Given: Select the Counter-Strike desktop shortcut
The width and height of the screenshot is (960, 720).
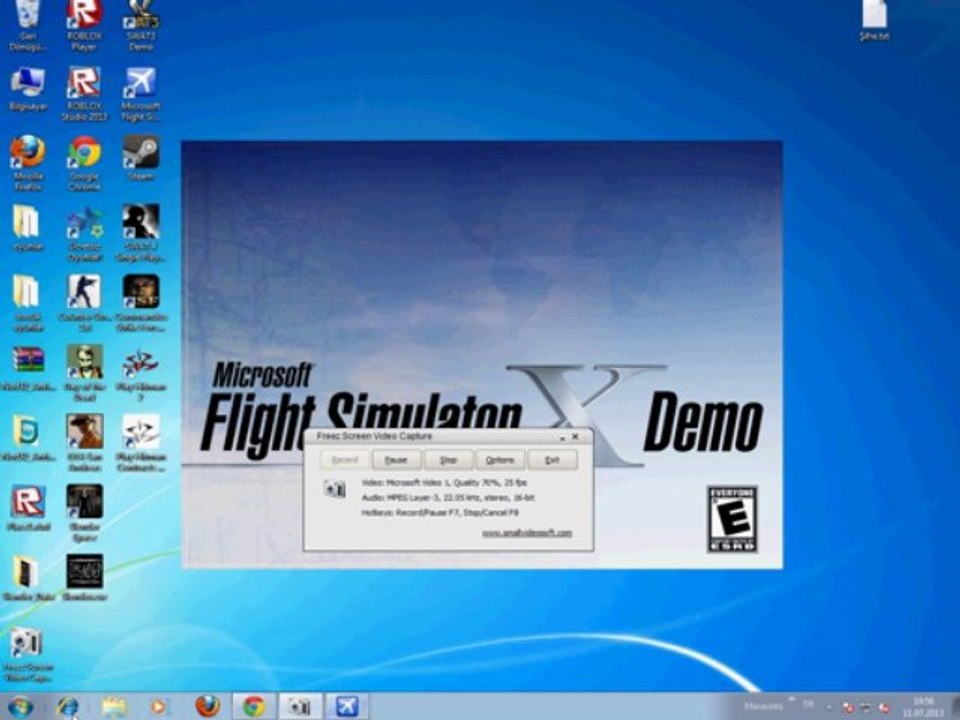Looking at the screenshot, I should (x=84, y=303).
